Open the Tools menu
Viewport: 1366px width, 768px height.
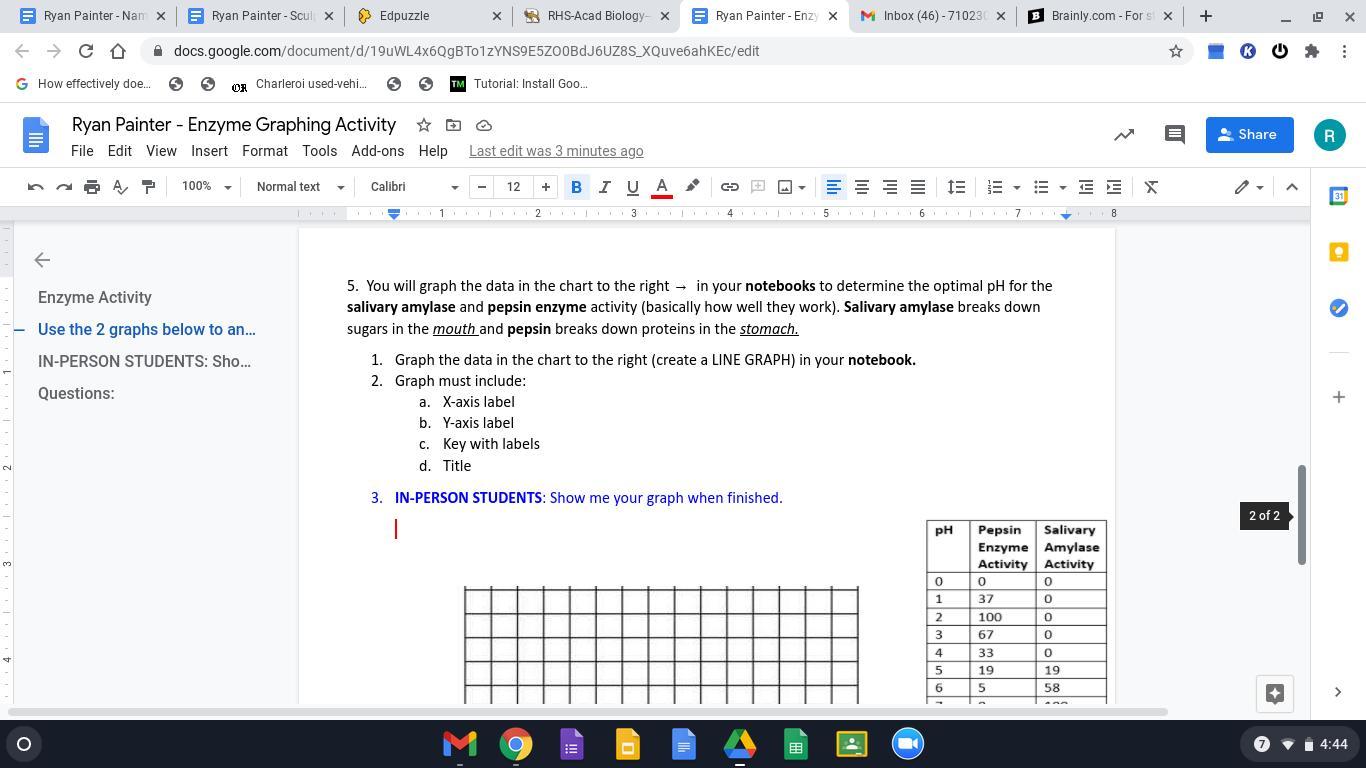coord(319,151)
